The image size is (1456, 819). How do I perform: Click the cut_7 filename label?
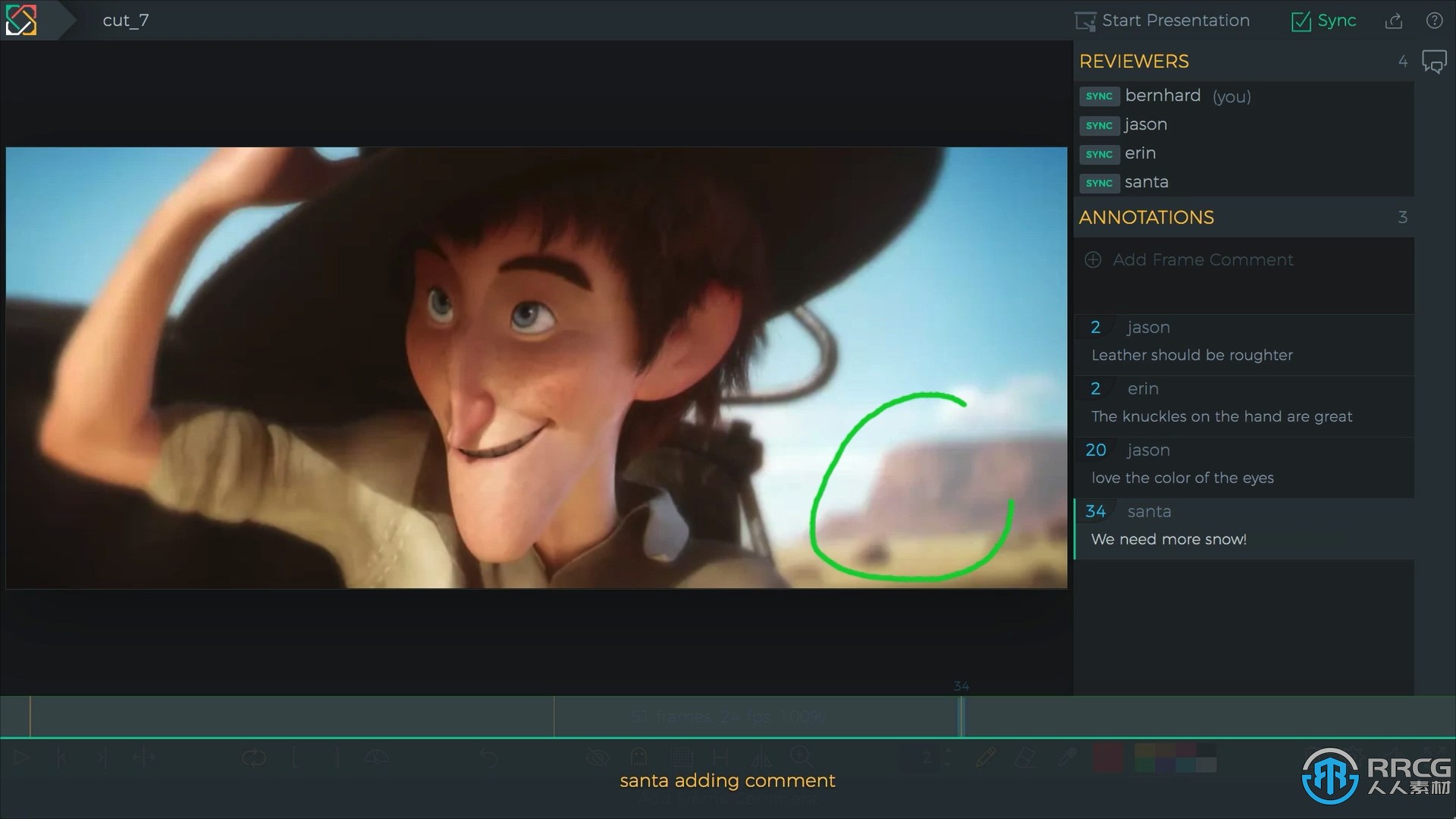(x=124, y=20)
